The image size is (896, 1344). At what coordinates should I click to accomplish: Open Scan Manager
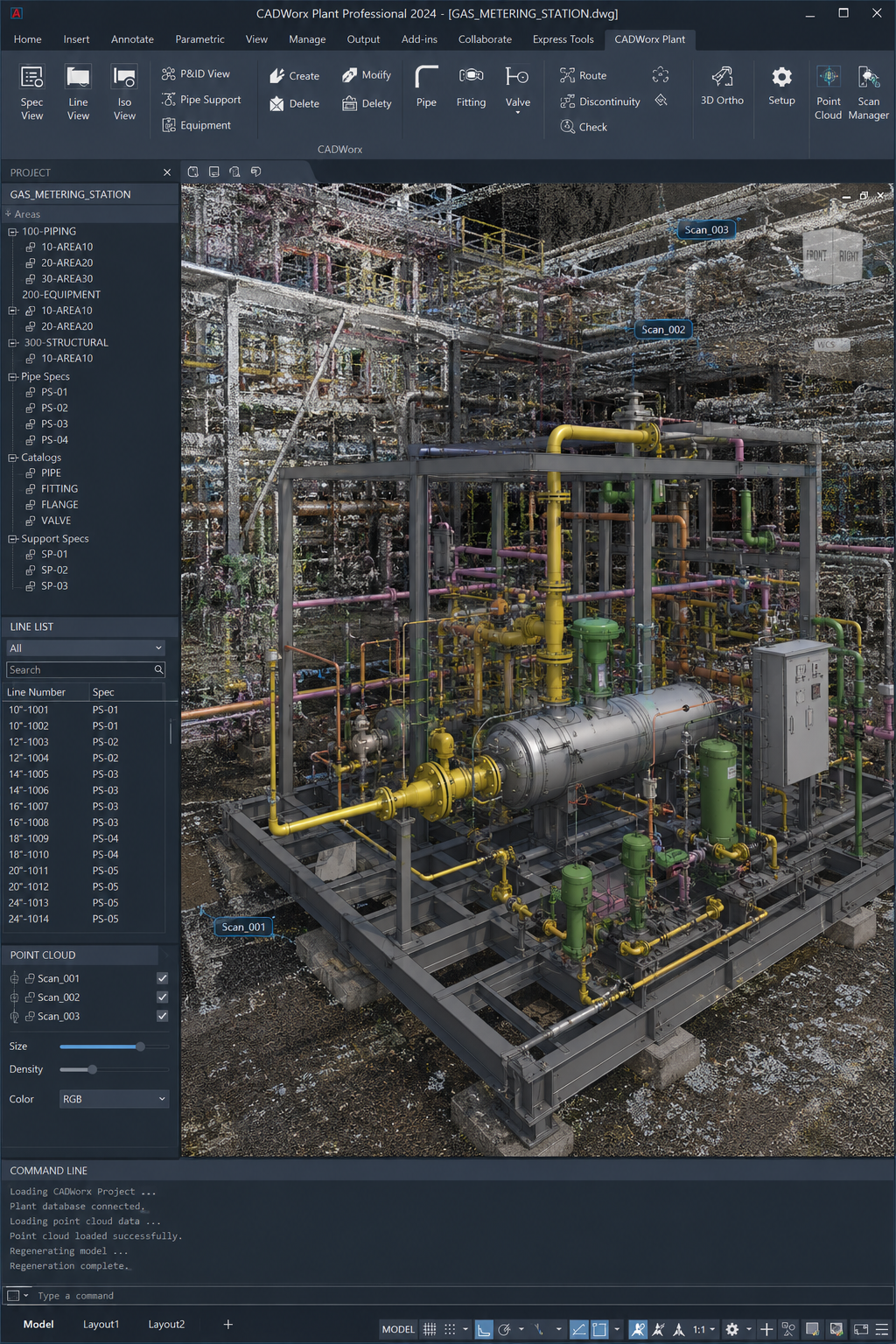coord(868,93)
